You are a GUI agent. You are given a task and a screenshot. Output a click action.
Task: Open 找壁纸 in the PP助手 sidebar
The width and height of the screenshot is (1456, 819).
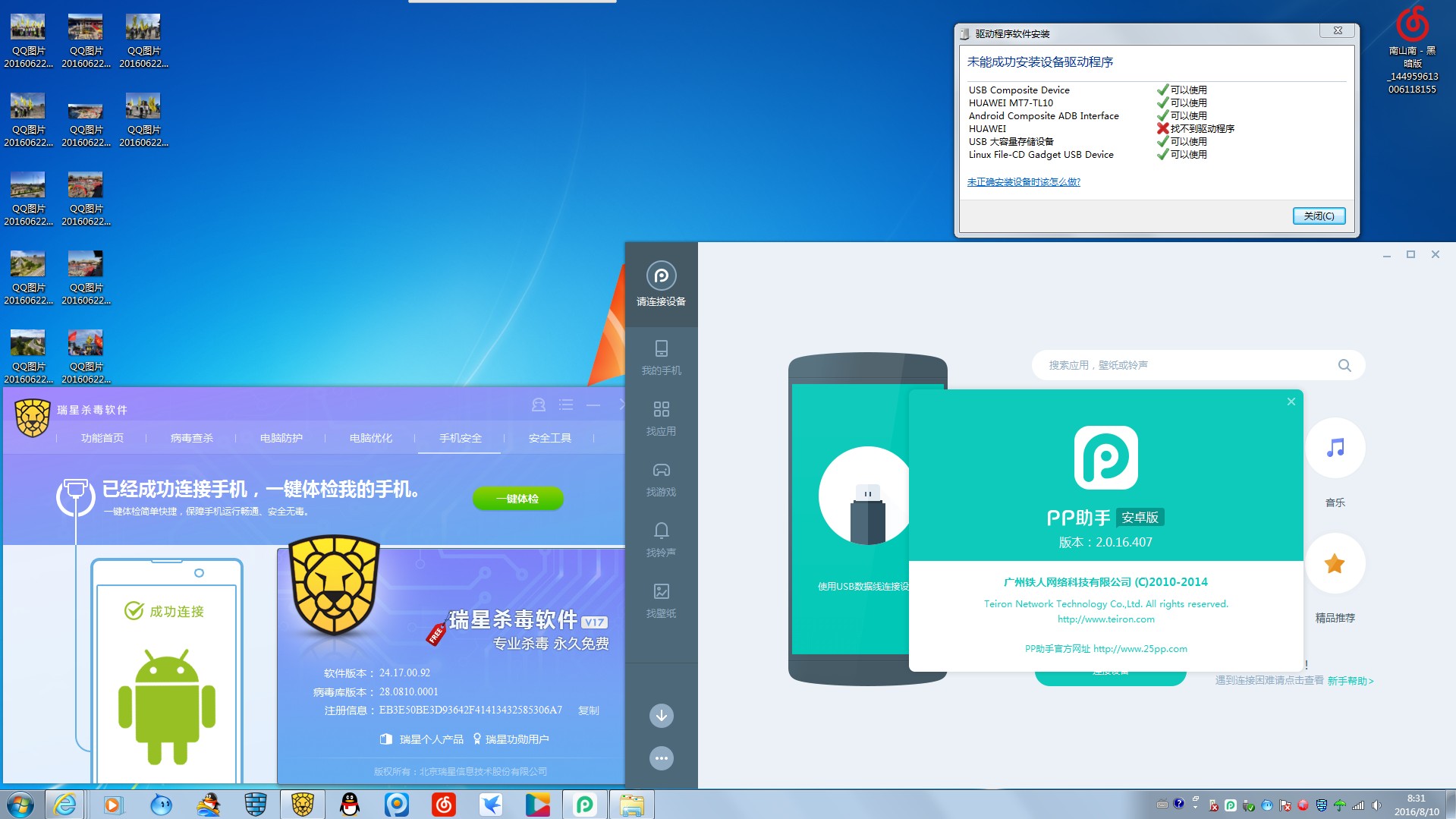(661, 600)
